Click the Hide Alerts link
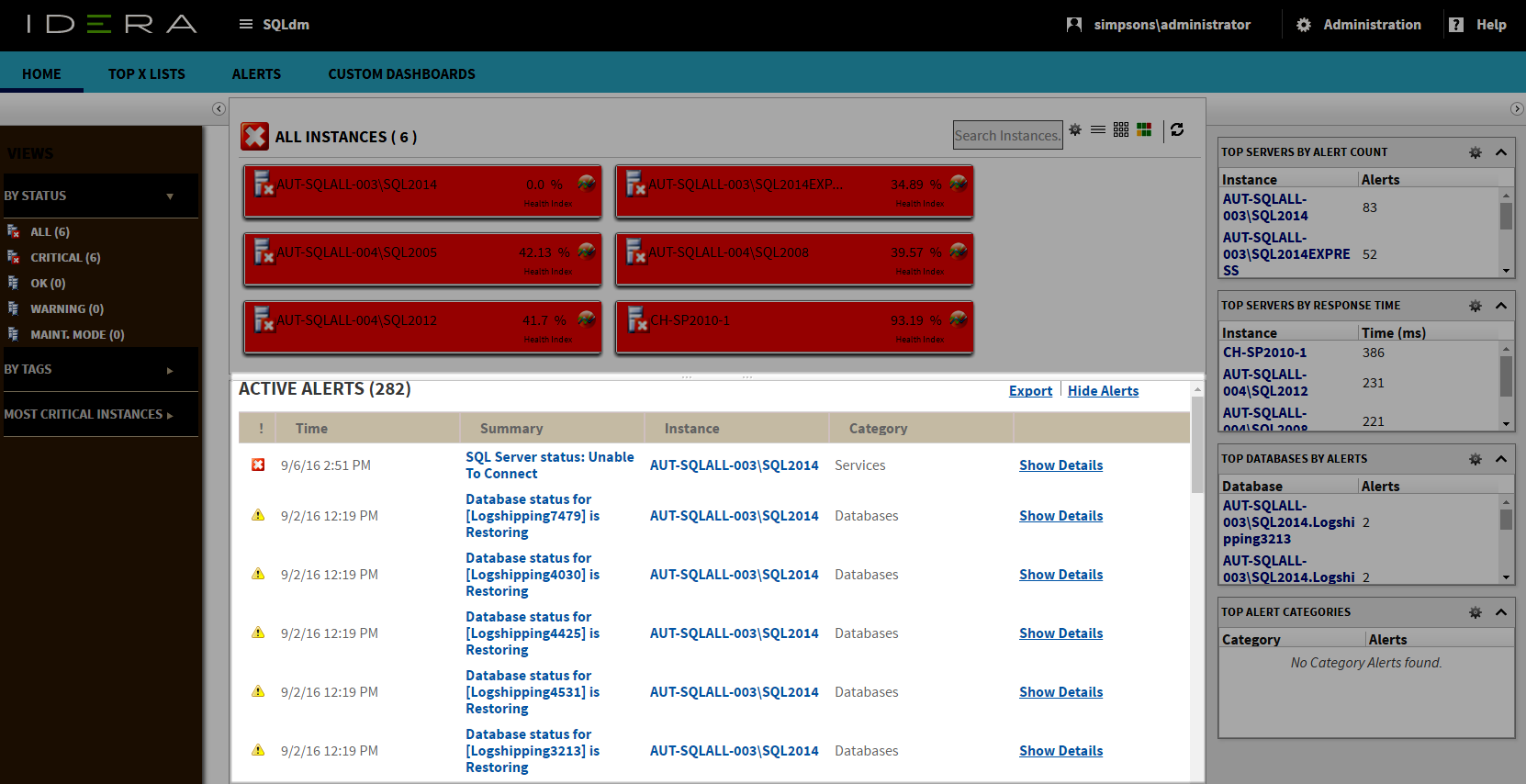1526x784 pixels. [1103, 391]
